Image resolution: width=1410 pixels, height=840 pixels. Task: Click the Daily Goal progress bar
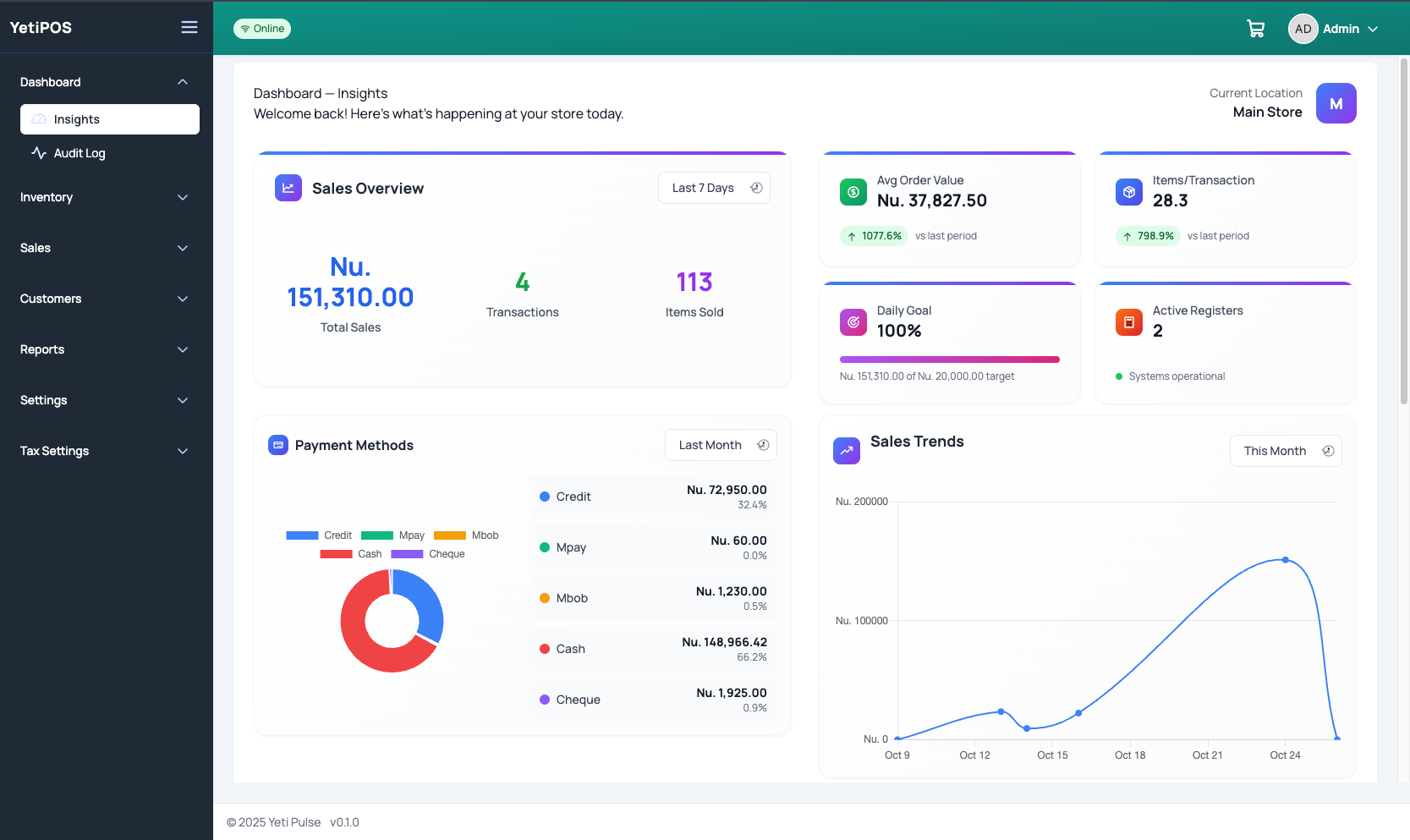949,359
